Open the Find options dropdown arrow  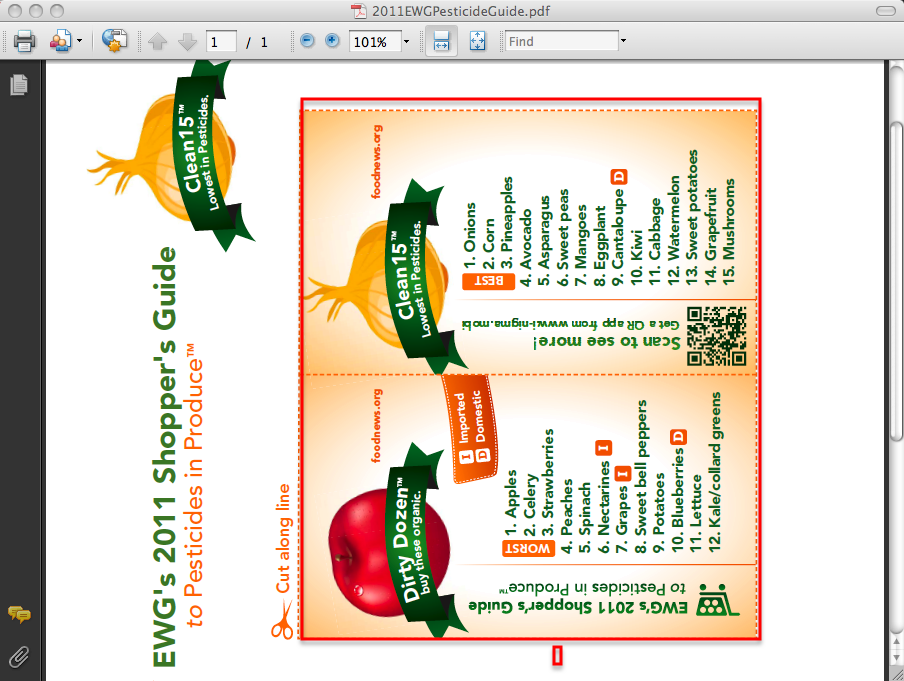pyautogui.click(x=623, y=42)
